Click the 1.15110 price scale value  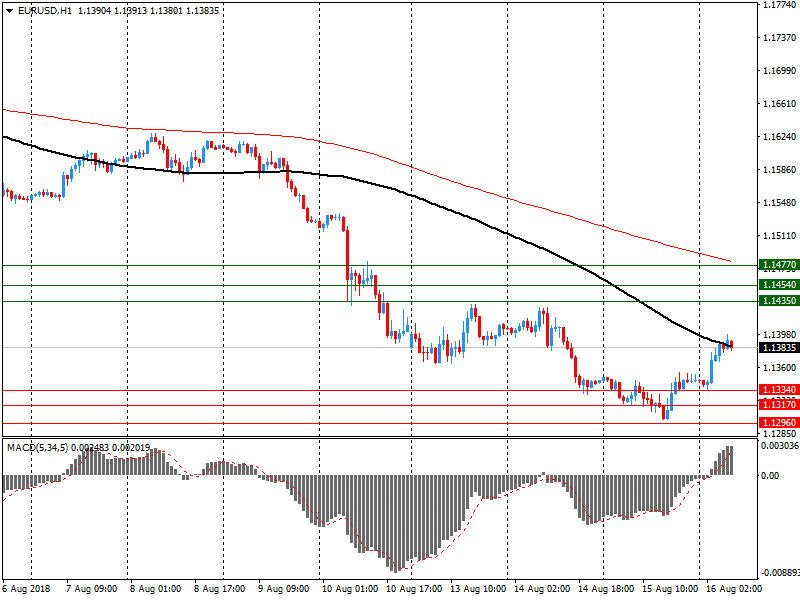click(780, 236)
